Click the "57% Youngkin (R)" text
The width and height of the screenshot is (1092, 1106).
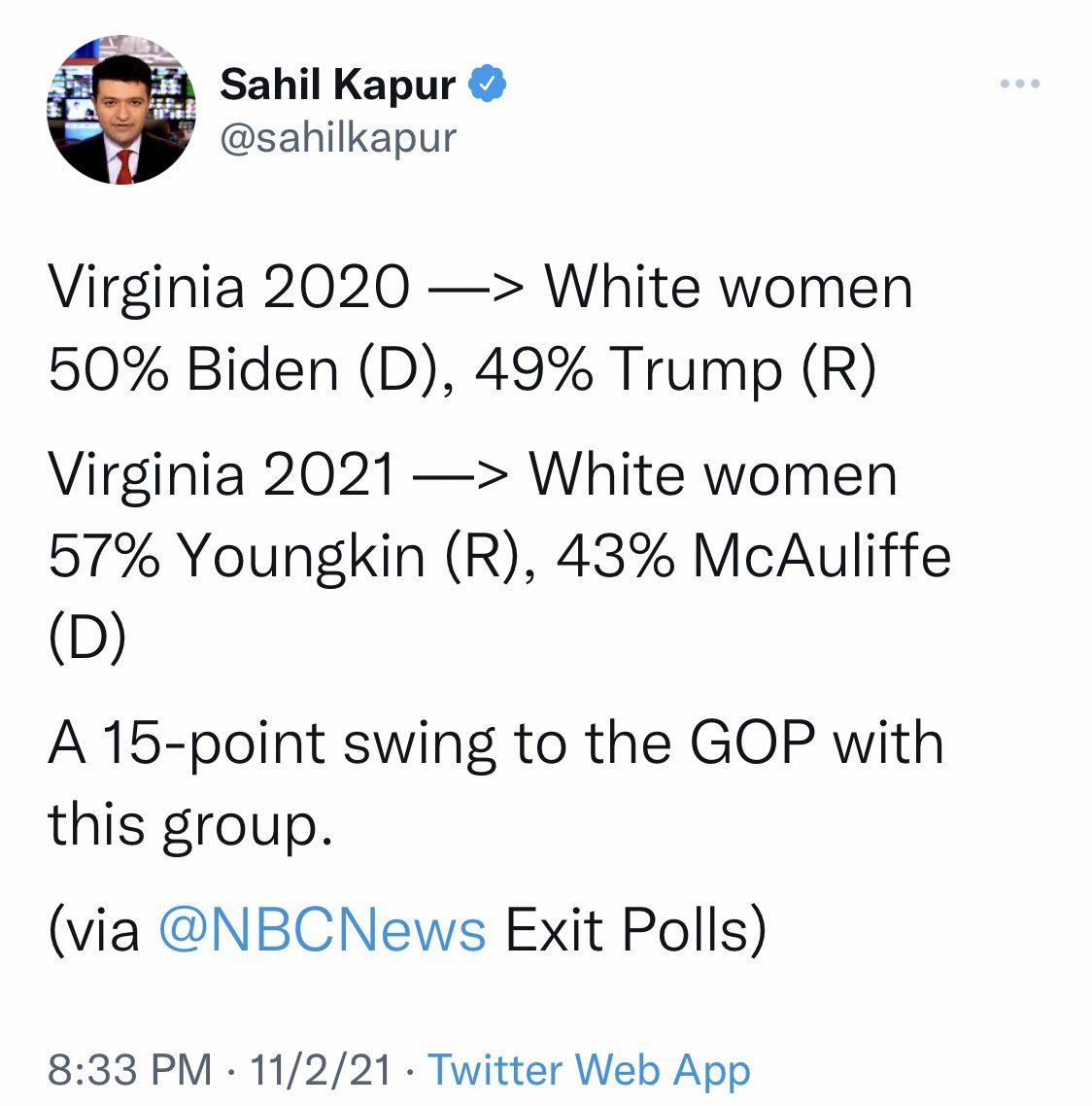290,557
